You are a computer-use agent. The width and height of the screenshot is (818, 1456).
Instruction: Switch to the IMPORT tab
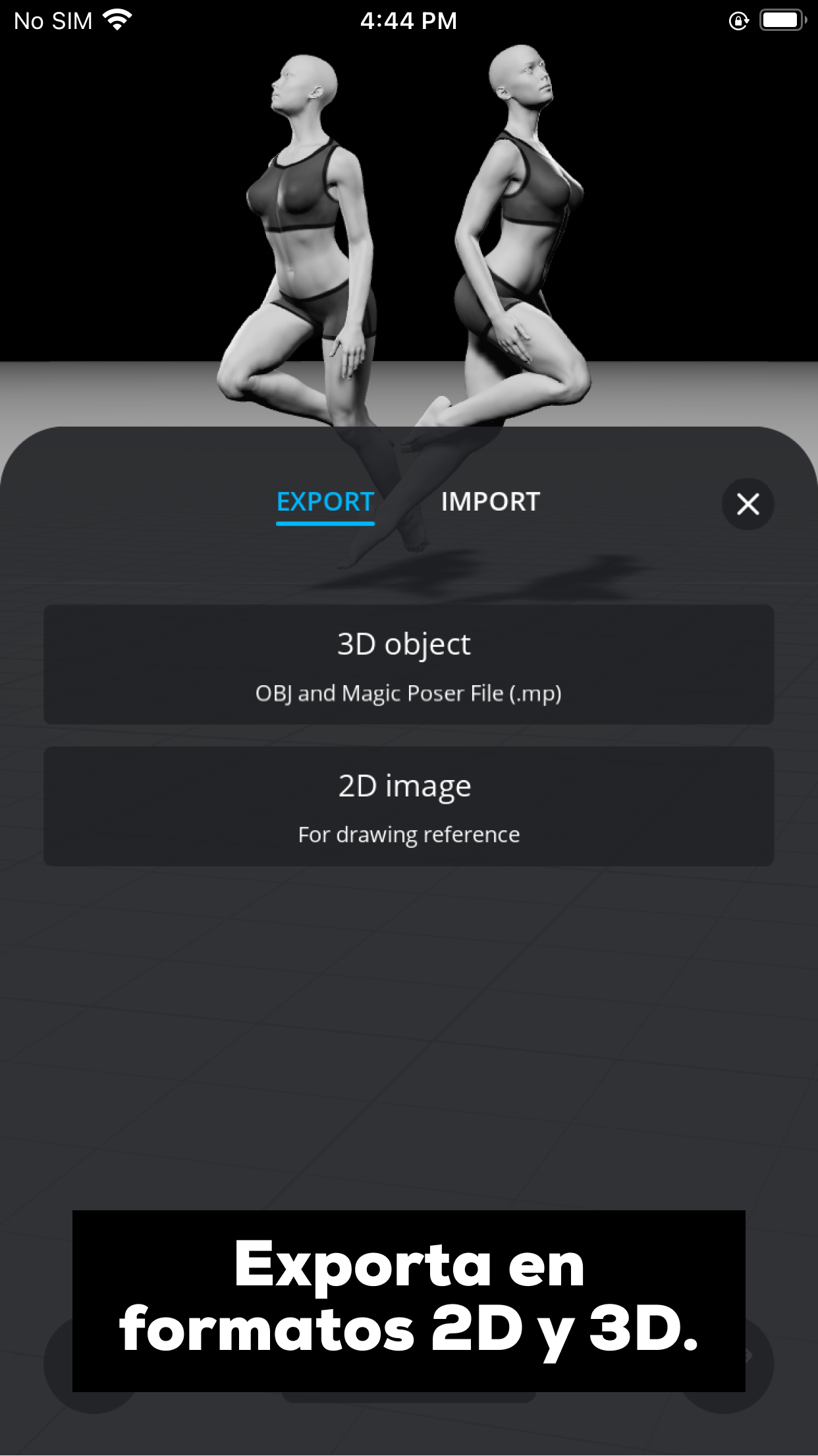point(491,502)
